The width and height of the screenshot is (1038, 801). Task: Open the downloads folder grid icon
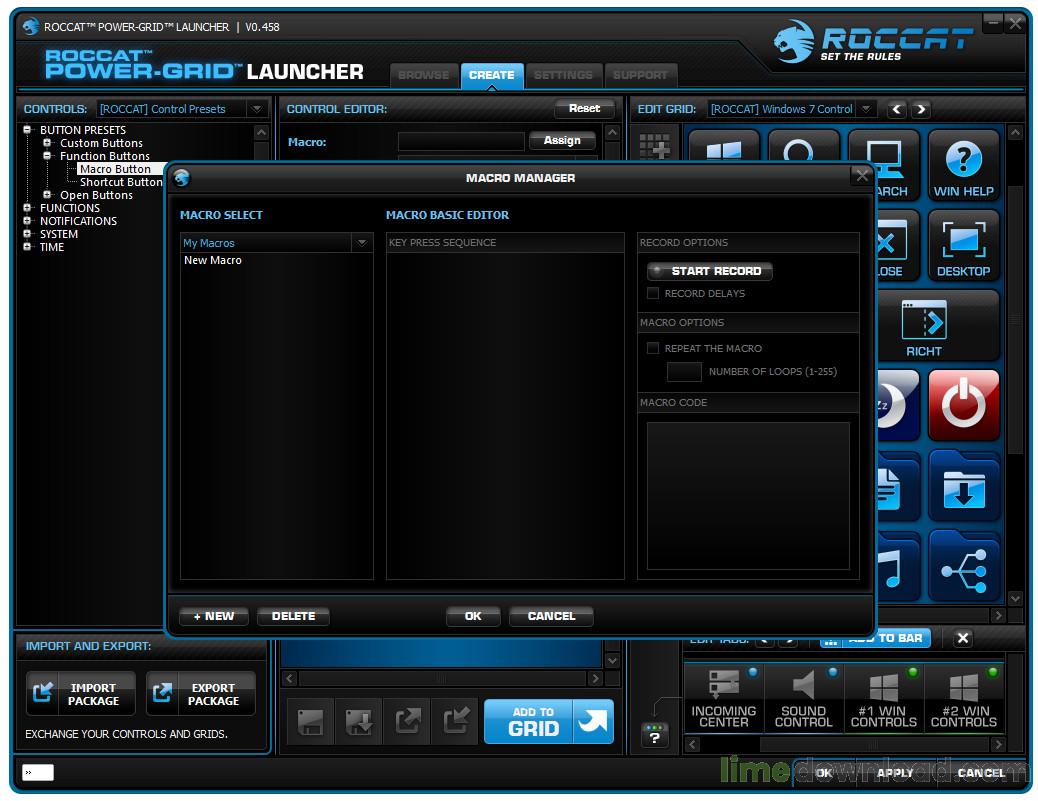click(963, 485)
